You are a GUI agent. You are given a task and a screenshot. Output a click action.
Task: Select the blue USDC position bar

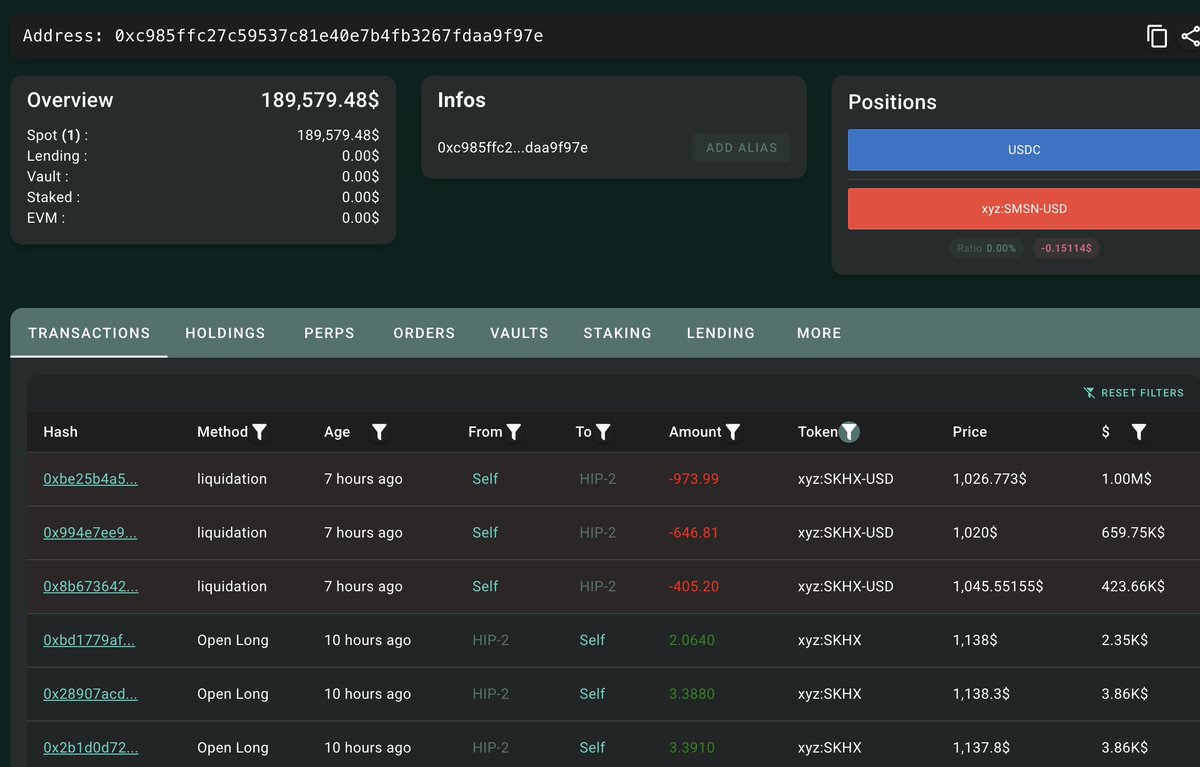click(1024, 150)
